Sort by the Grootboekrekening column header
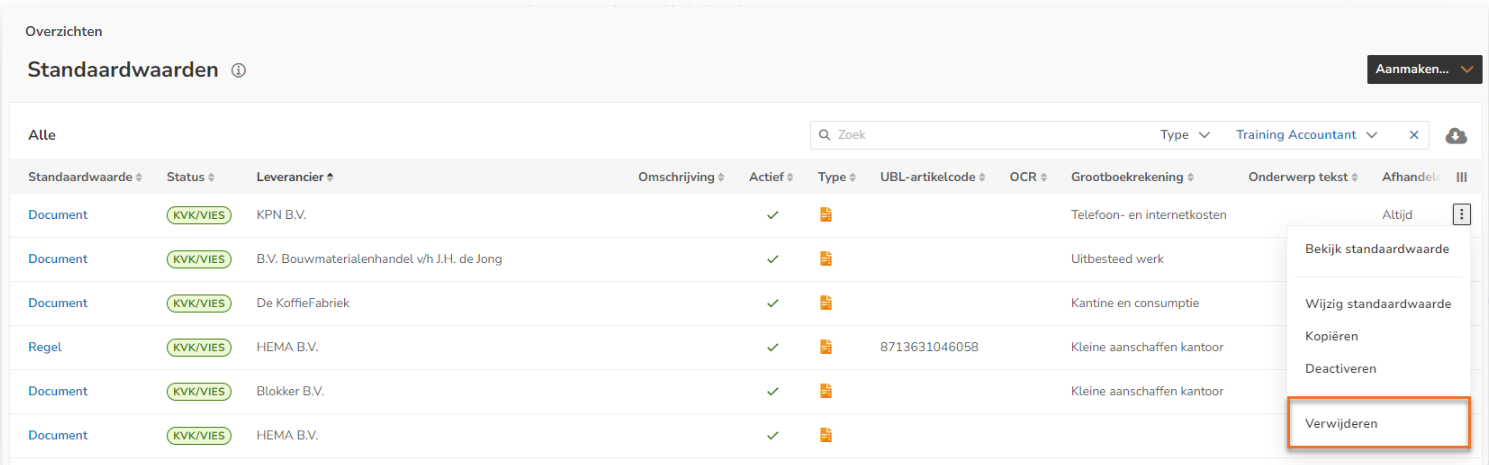This screenshot has height=465, width=1489. (1132, 177)
